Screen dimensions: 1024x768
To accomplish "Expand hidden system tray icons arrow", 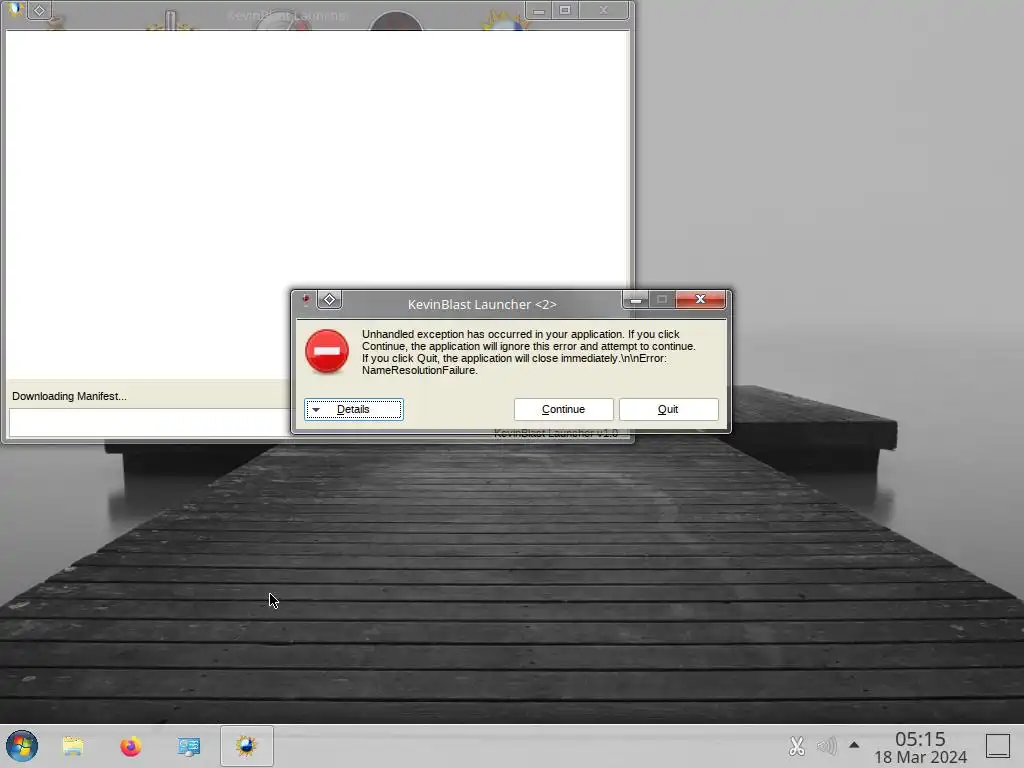I will [x=854, y=745].
